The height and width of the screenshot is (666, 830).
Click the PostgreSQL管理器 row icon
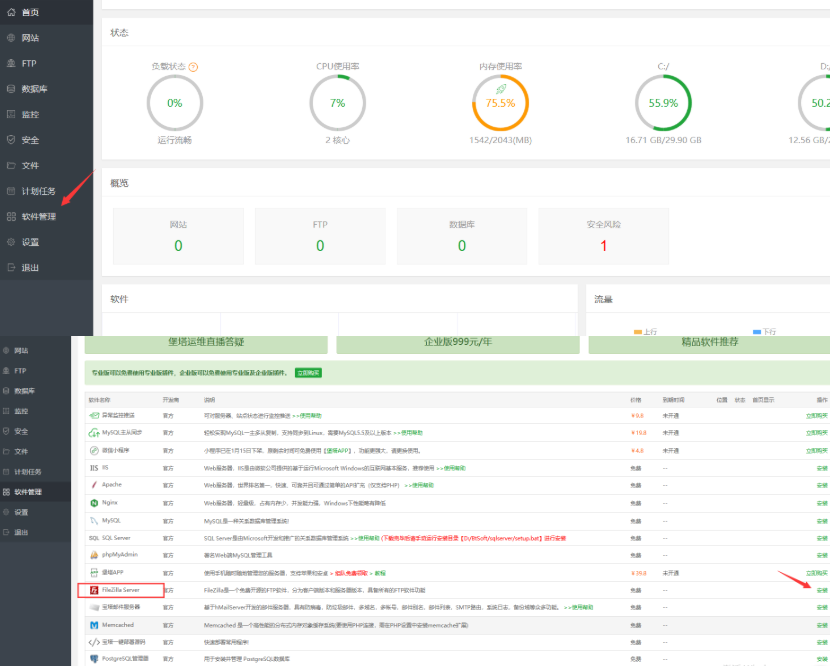[93, 659]
